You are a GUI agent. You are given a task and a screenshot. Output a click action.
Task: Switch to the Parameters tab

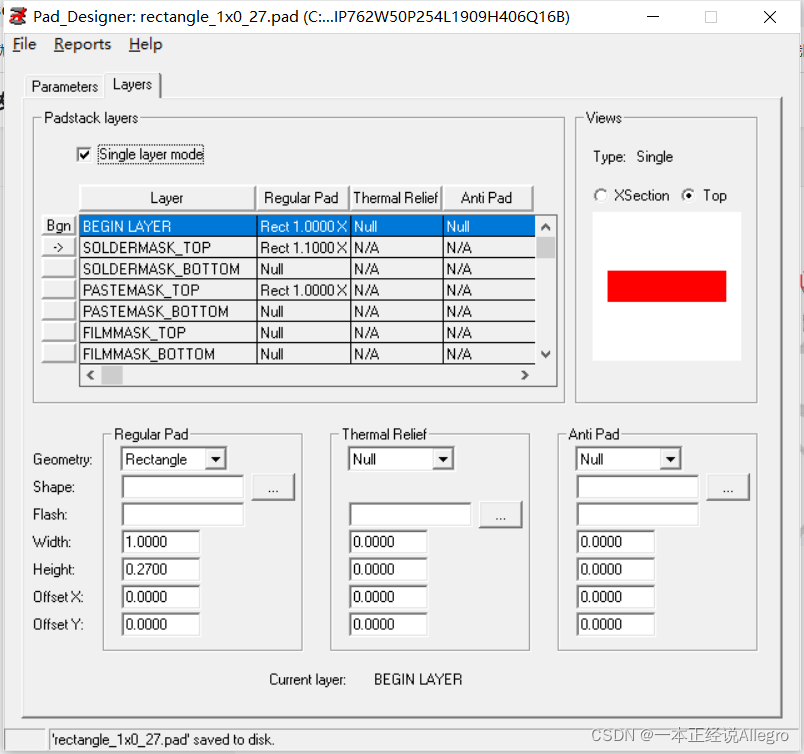click(65, 86)
